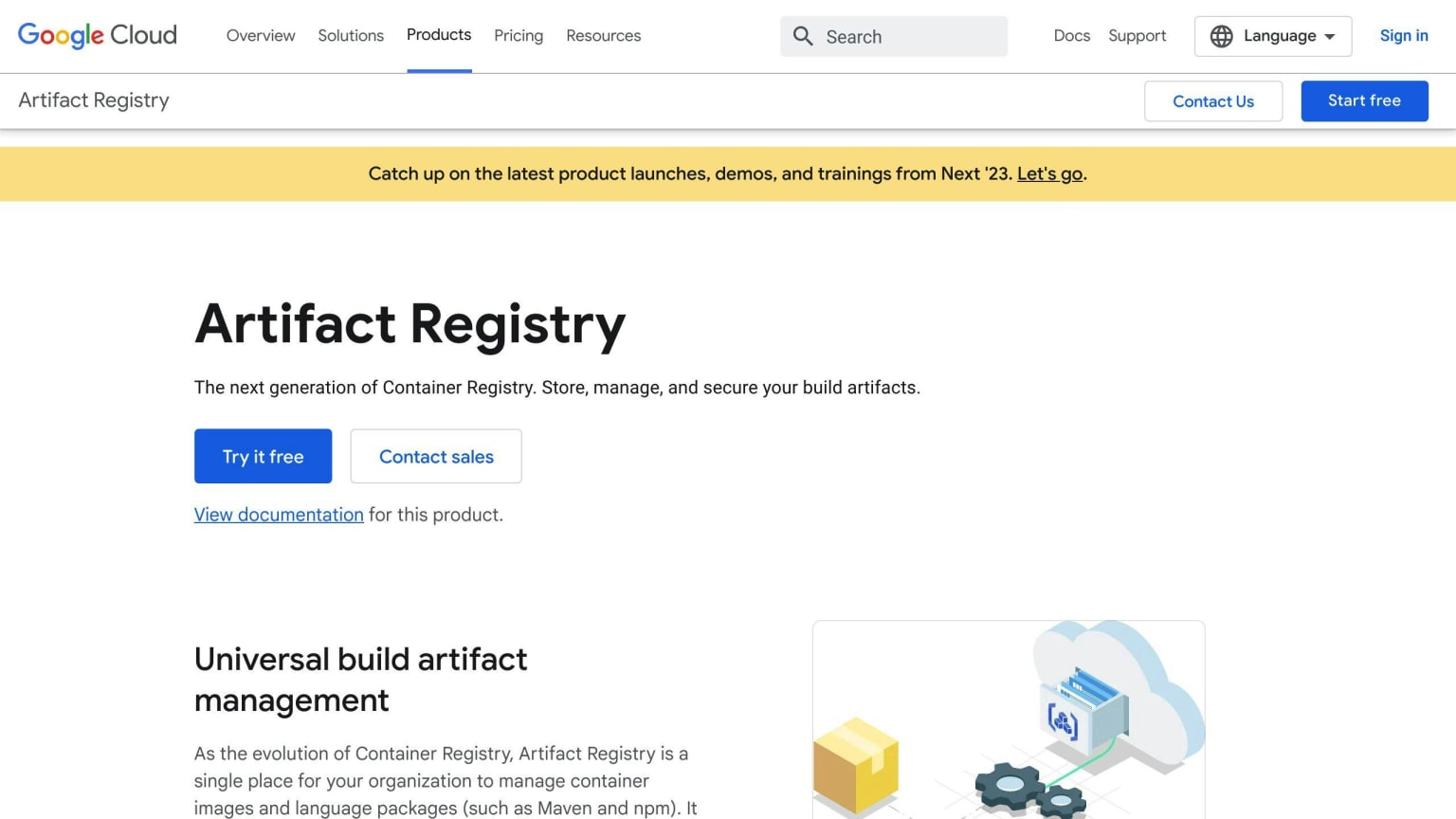
Task: Click the Contact sales button
Action: point(436,456)
